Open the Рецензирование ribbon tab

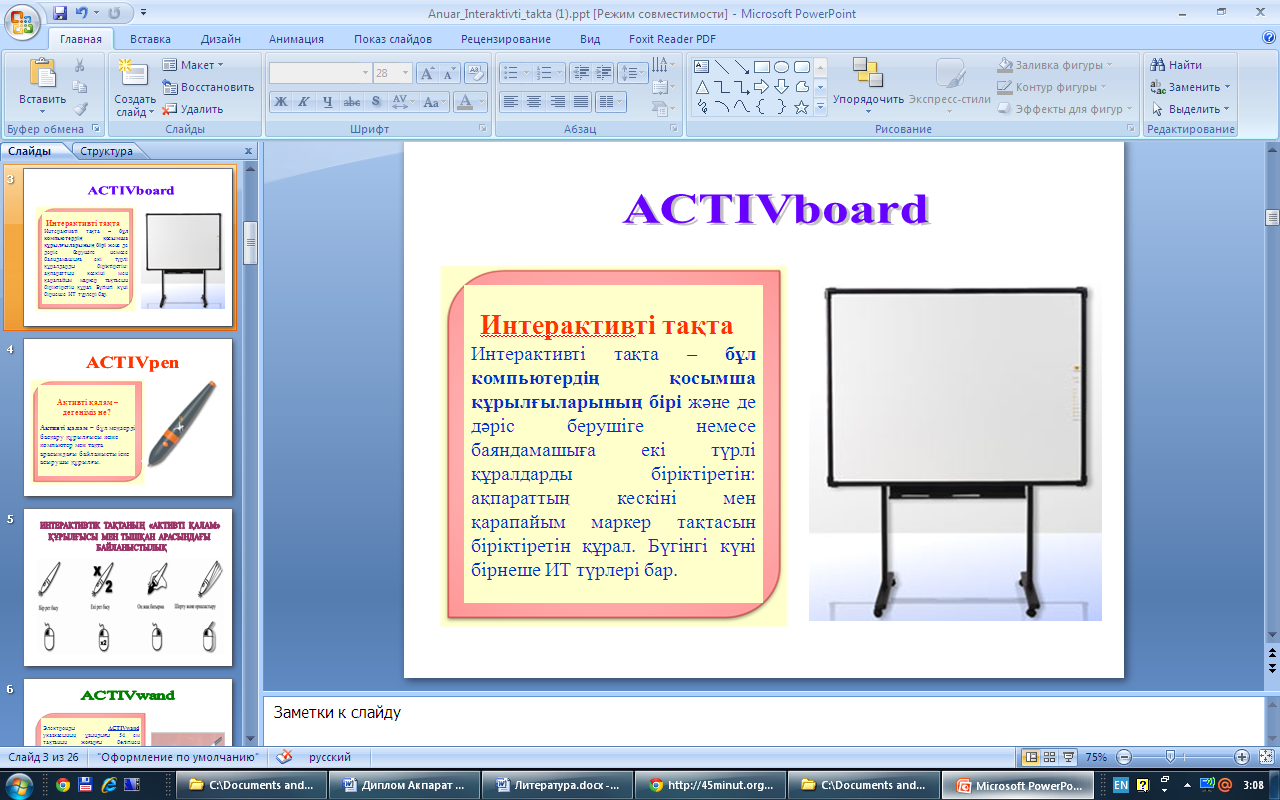506,39
